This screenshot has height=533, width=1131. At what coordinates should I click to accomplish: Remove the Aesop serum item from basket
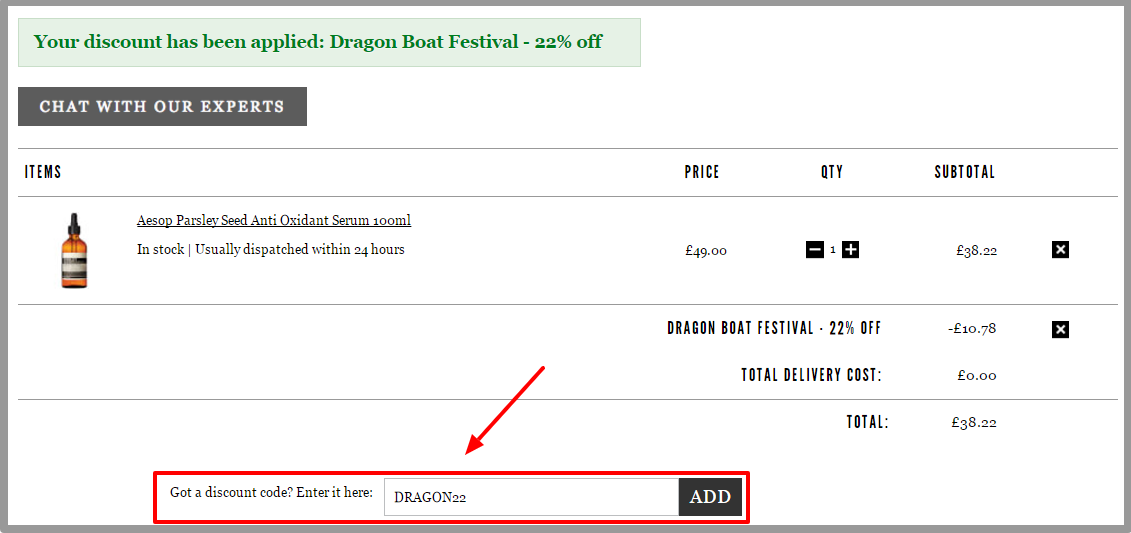1060,250
